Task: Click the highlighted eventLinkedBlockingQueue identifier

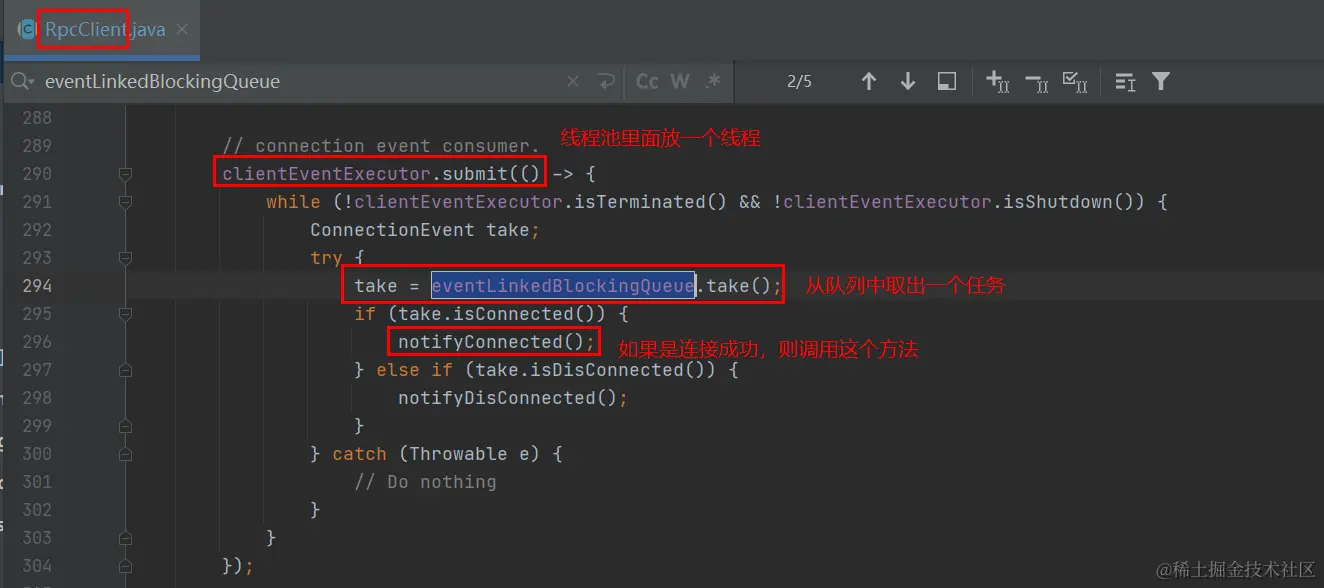Action: click(x=563, y=286)
